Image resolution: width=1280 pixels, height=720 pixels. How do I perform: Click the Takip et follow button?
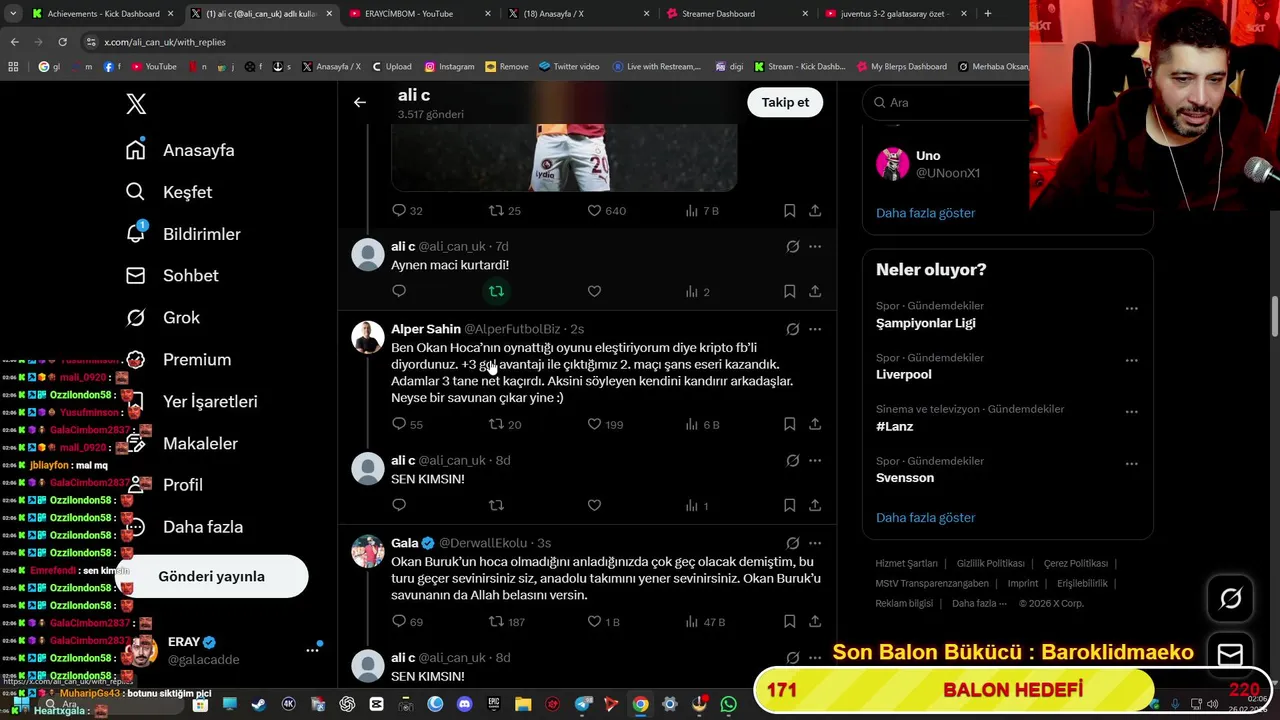tap(785, 102)
